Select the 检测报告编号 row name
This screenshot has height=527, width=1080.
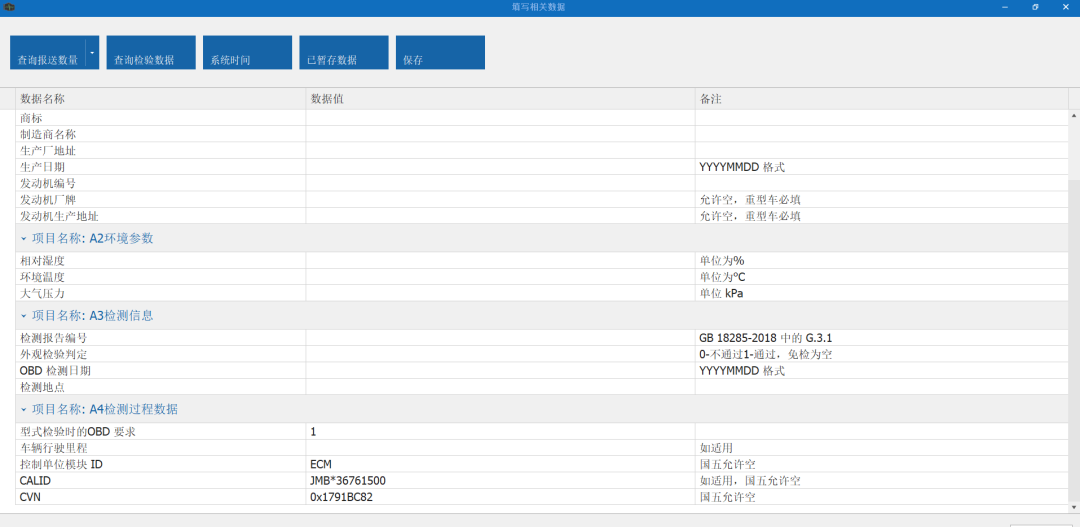tap(54, 338)
